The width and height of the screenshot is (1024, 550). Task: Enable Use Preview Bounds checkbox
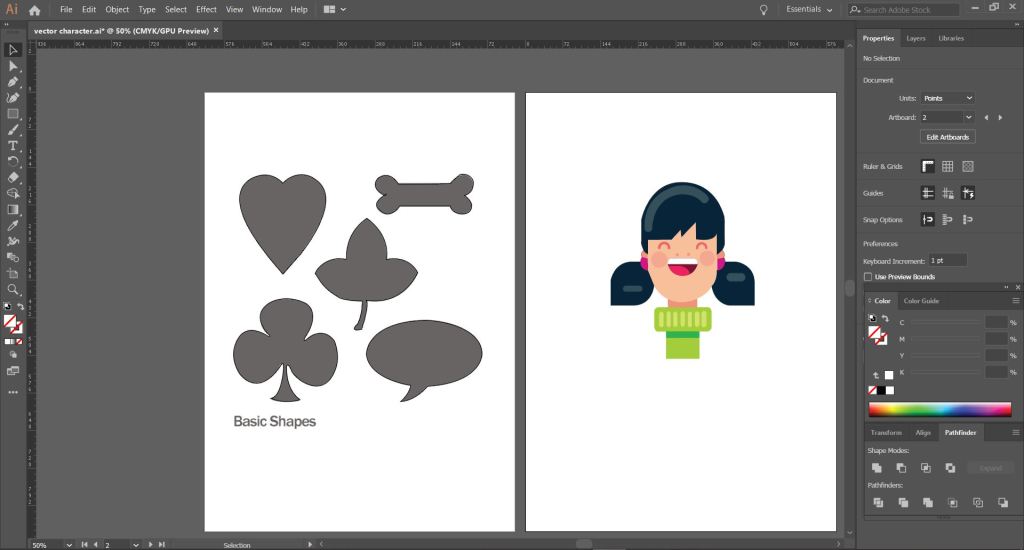[x=867, y=277]
